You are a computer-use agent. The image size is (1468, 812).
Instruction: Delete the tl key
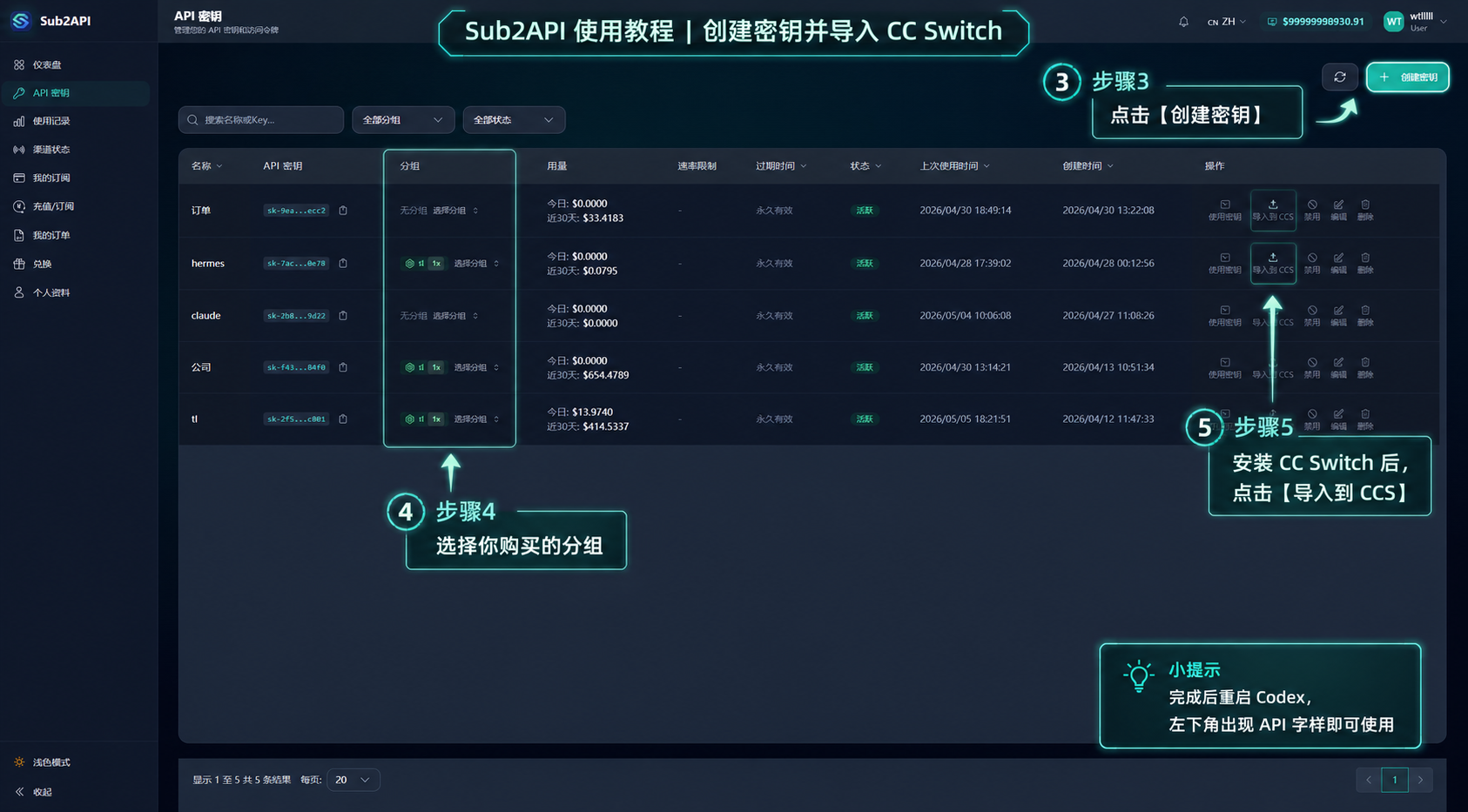[1365, 419]
